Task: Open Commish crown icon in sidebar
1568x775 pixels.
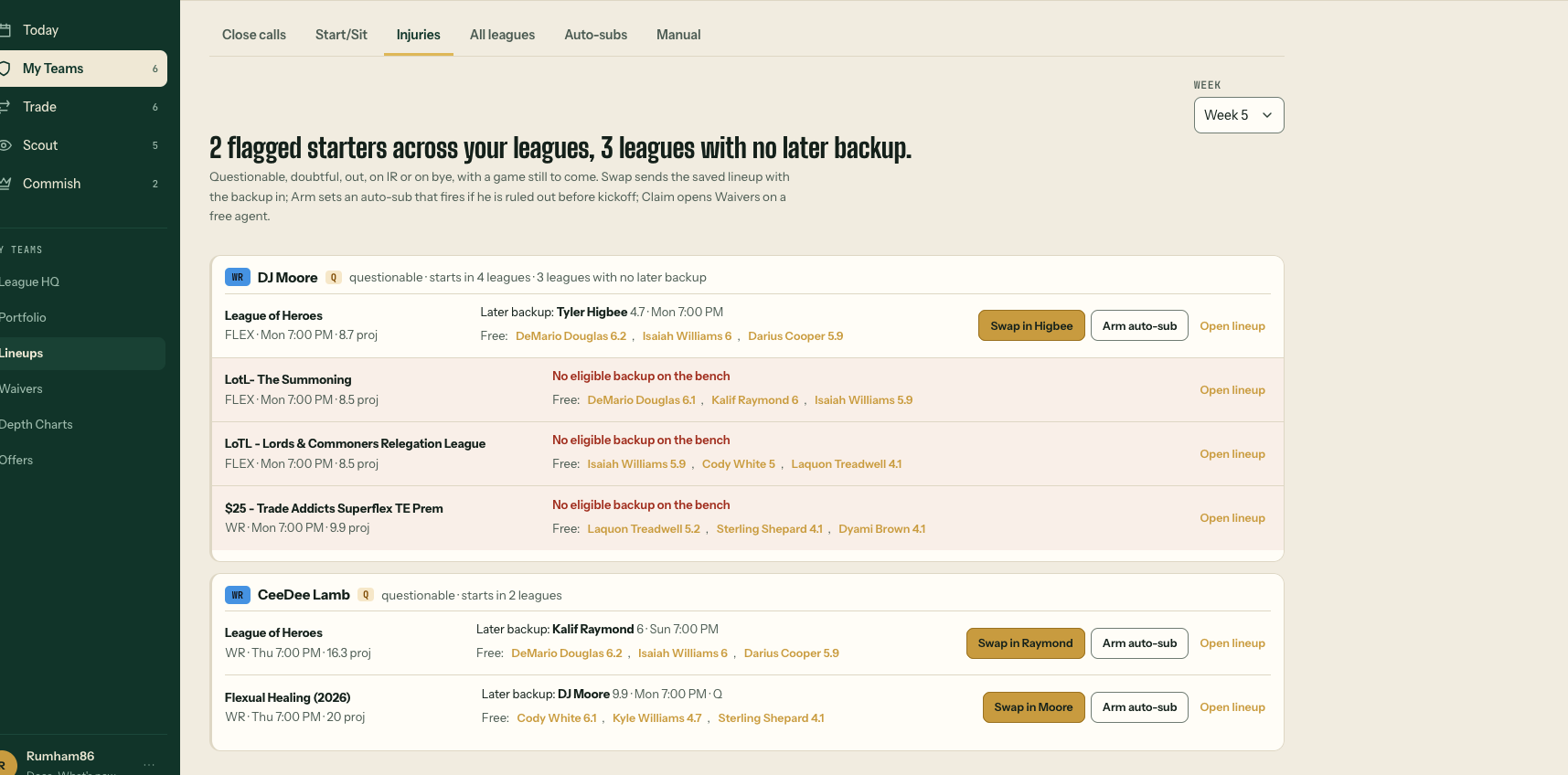Action: click(x=5, y=184)
